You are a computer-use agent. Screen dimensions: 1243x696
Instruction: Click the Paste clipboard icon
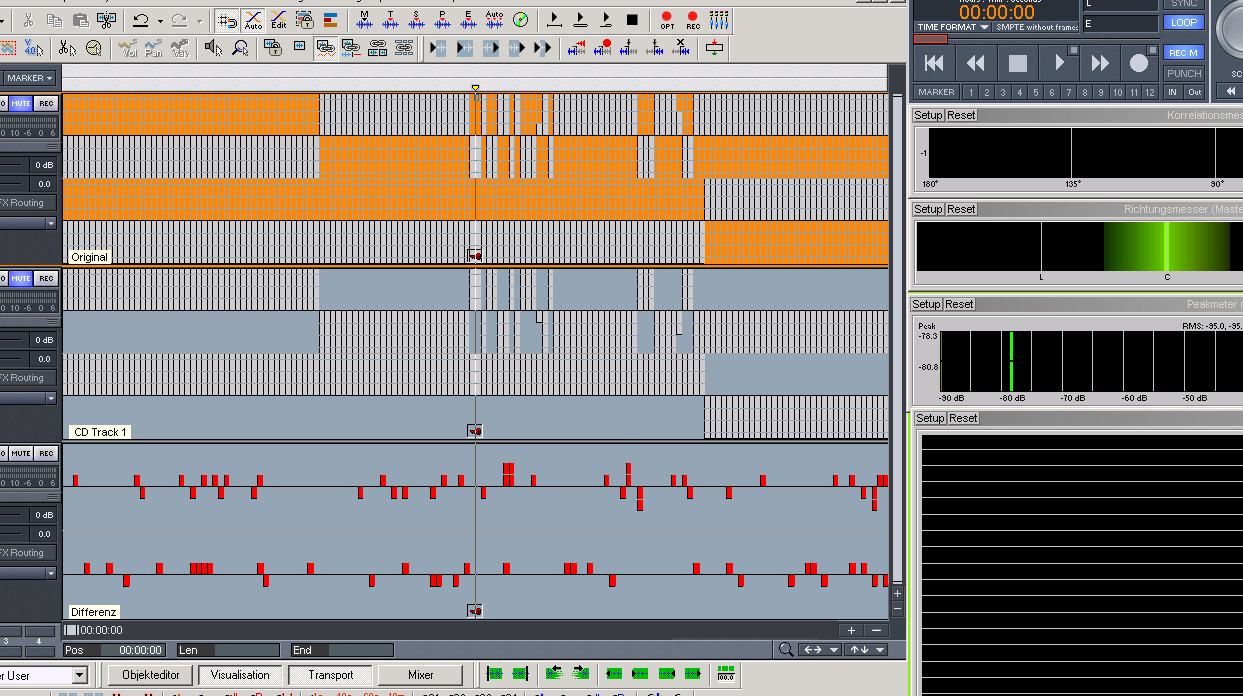pyautogui.click(x=80, y=20)
